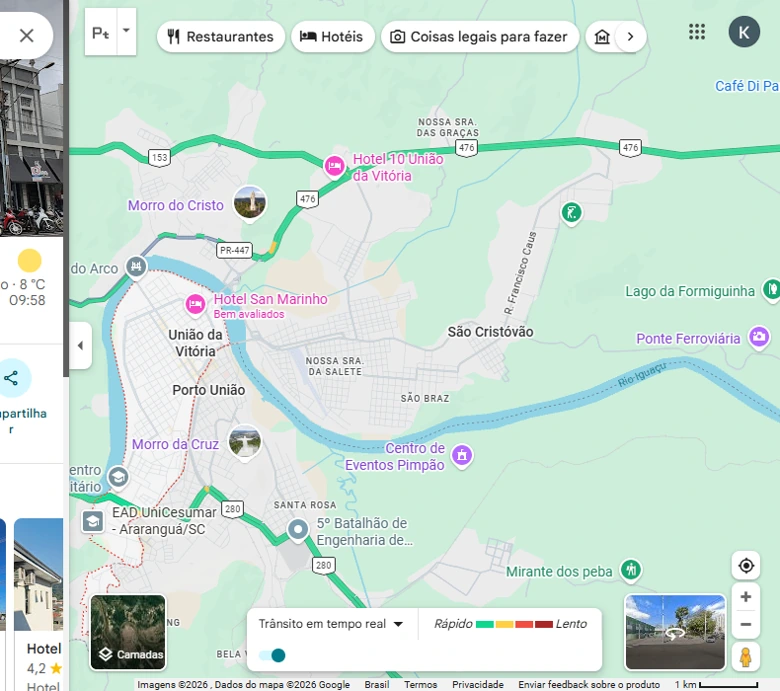Activate the Street View pegman
The width and height of the screenshot is (780, 691).
point(746,657)
